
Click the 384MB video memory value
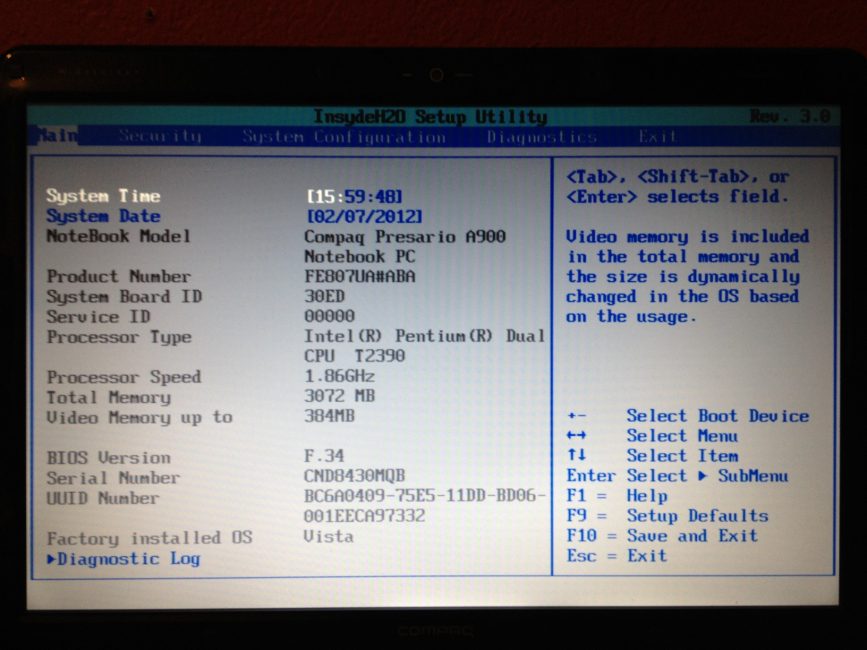(x=329, y=416)
